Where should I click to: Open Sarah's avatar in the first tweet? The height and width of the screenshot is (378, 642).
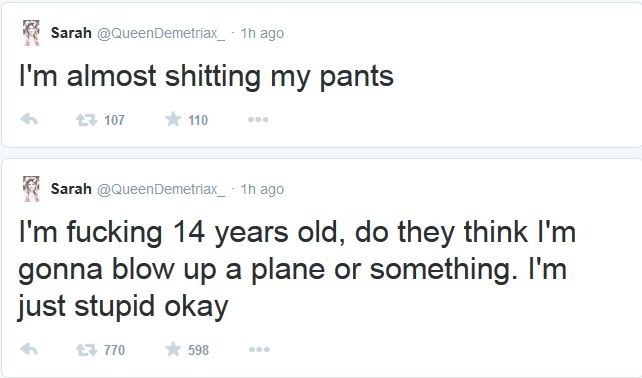click(31, 33)
